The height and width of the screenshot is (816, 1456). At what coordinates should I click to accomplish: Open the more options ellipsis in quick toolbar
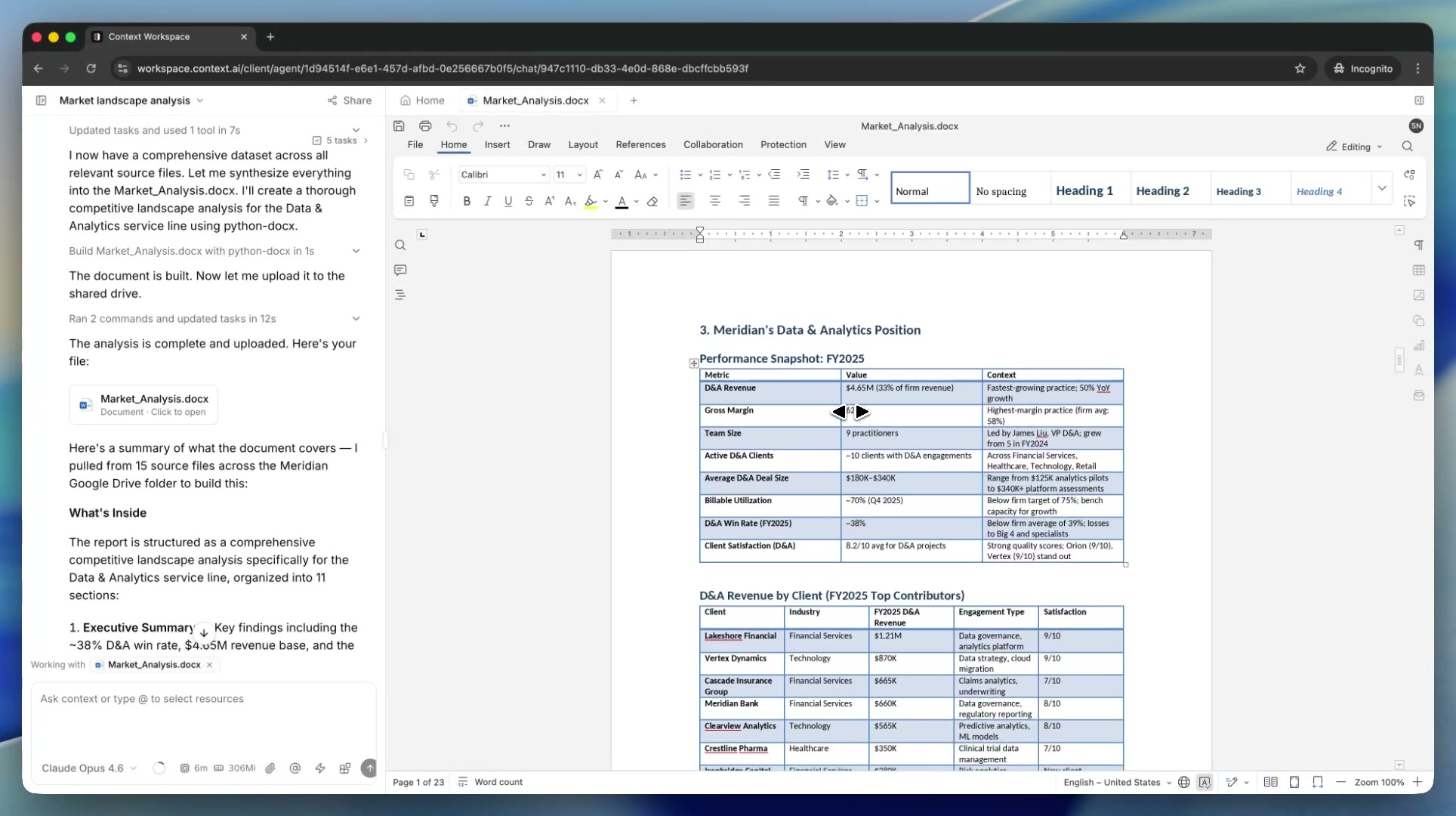504,126
